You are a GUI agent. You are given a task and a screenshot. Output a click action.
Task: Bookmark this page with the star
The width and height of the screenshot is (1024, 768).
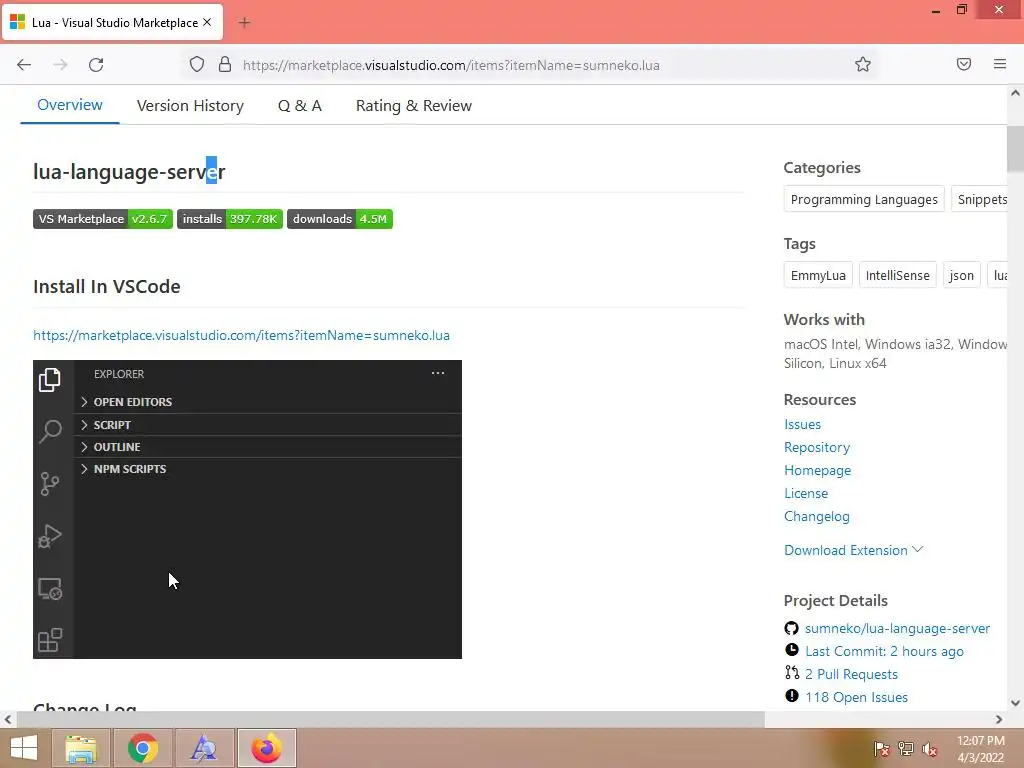tap(863, 64)
